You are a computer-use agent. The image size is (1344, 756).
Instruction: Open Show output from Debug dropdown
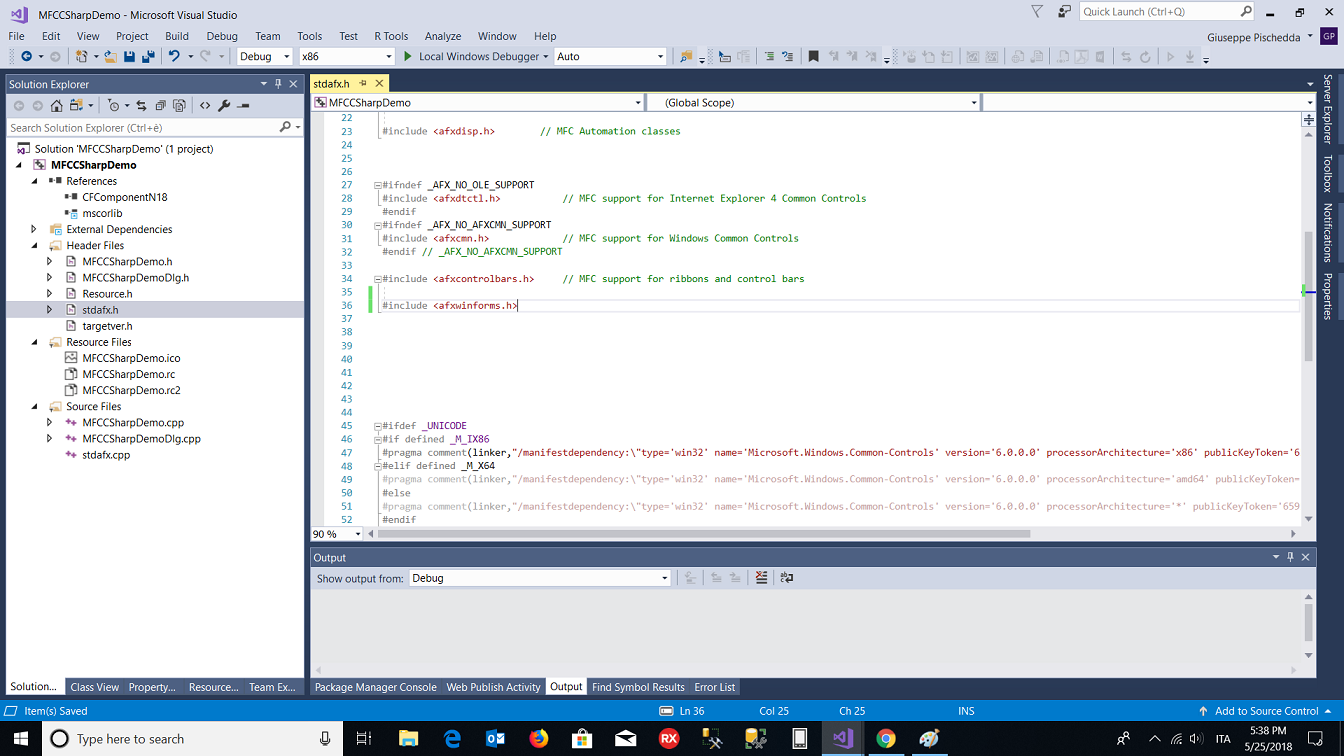[x=540, y=578]
